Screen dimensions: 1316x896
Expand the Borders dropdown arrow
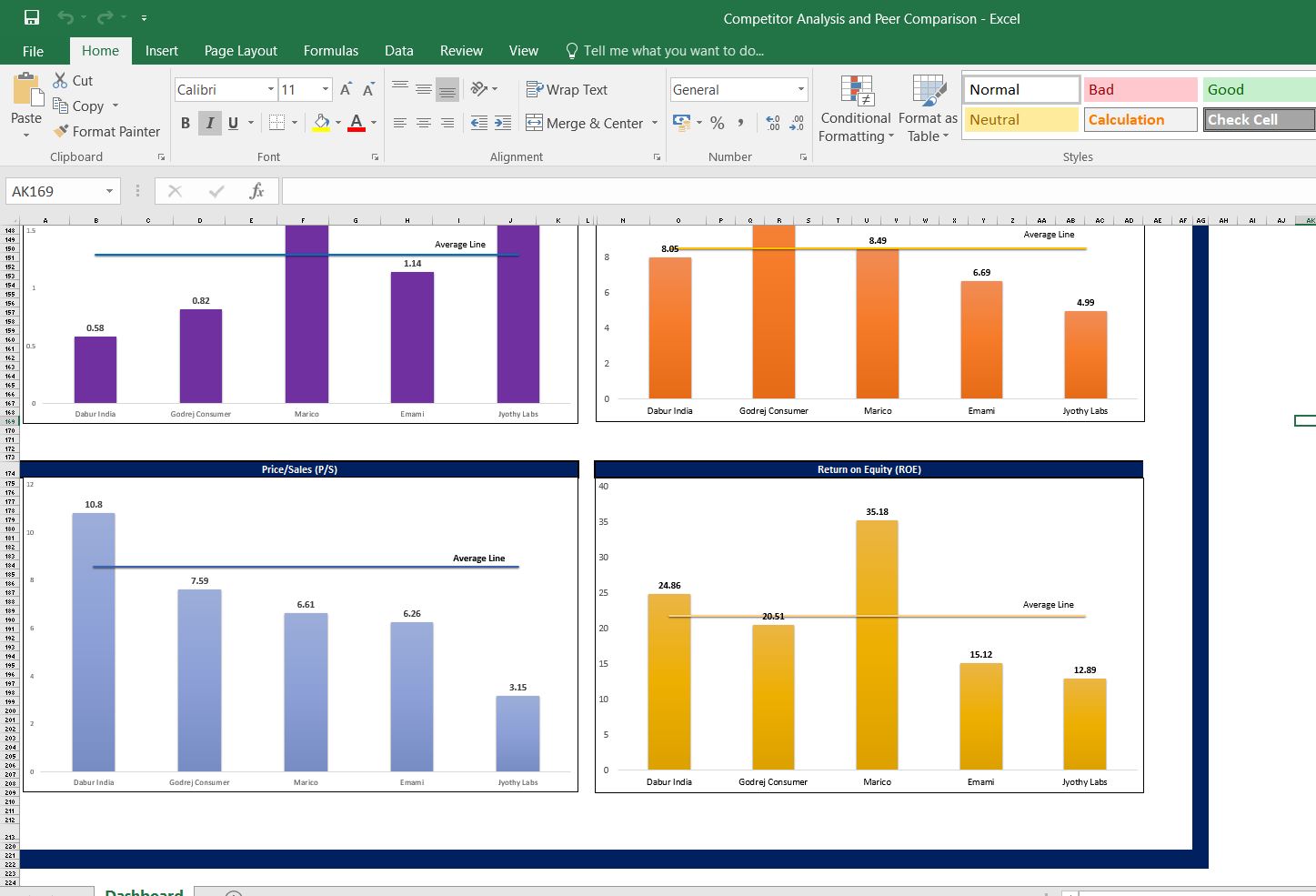[295, 123]
